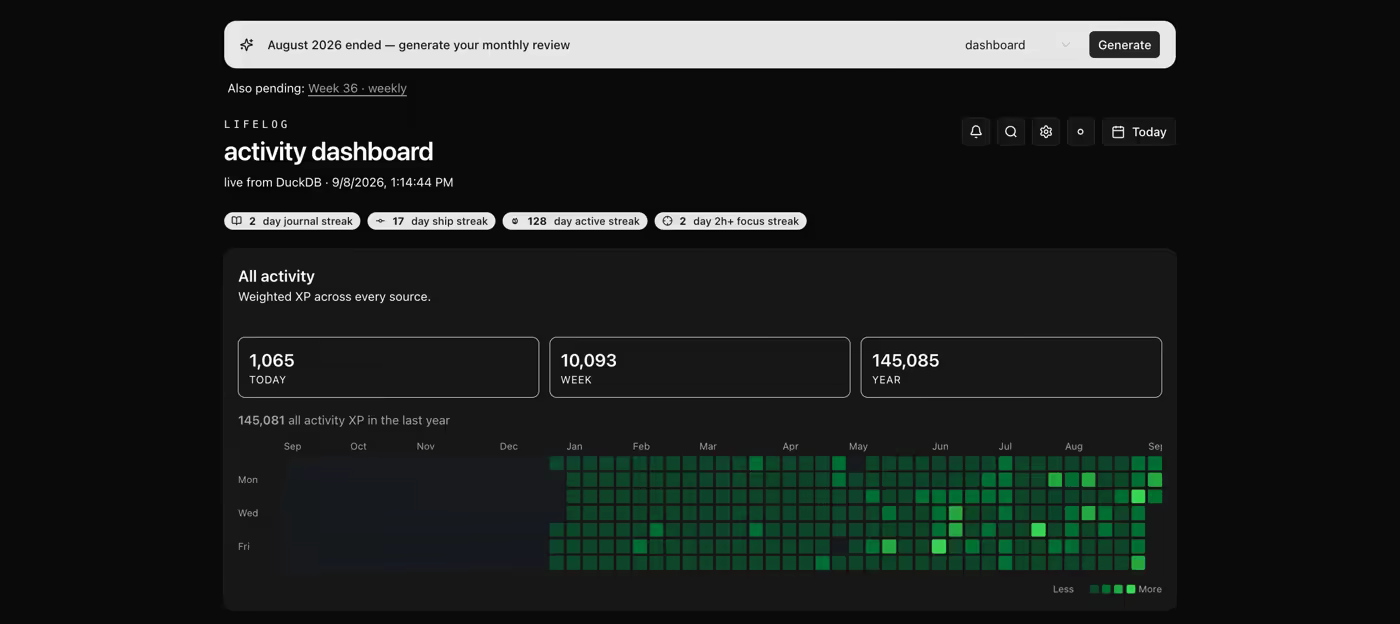Click the 17 day ship streak badge
The width and height of the screenshot is (1400, 624).
tap(431, 221)
